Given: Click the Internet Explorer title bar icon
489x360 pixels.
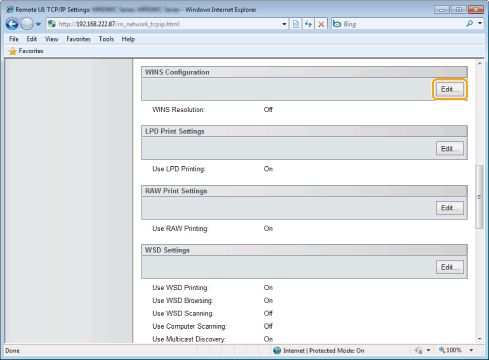Looking at the screenshot, I should pos(10,9).
